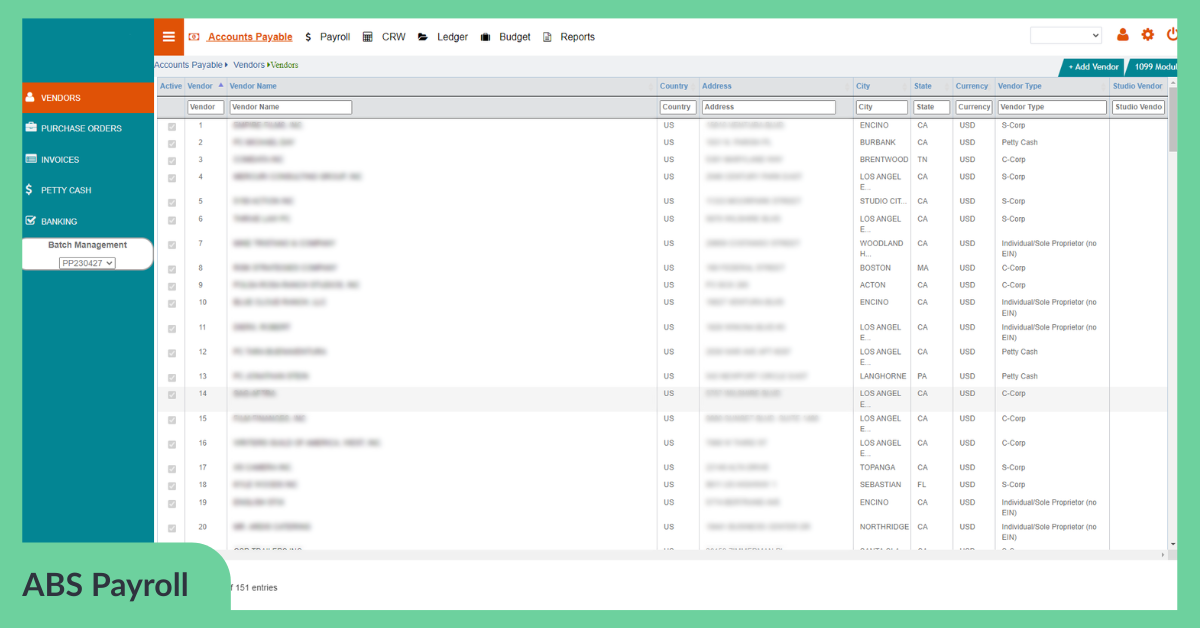The width and height of the screenshot is (1200, 628).
Task: Click the Vendor number filter field
Action: coord(206,107)
